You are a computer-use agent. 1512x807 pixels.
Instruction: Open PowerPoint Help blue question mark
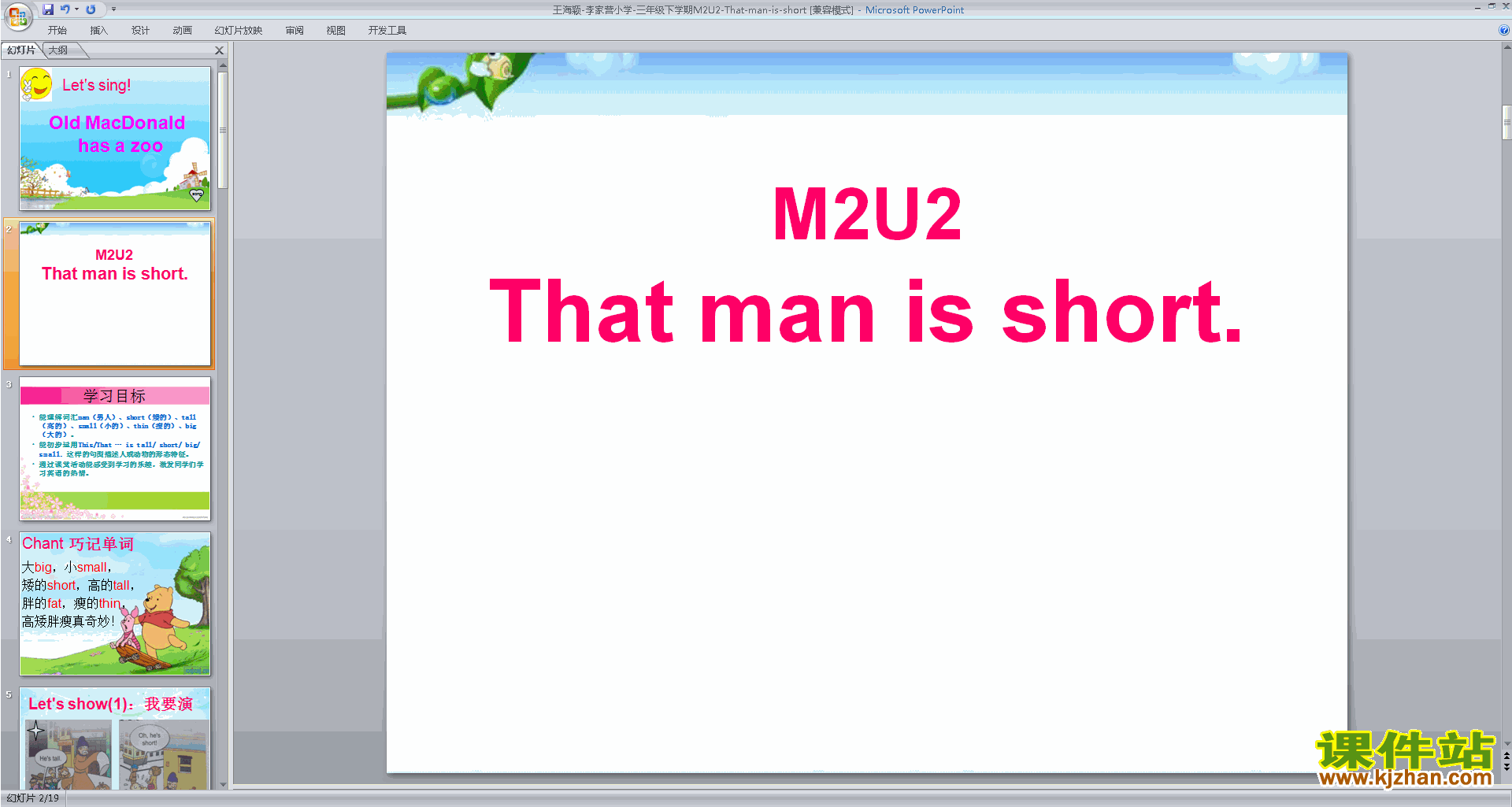(1503, 30)
